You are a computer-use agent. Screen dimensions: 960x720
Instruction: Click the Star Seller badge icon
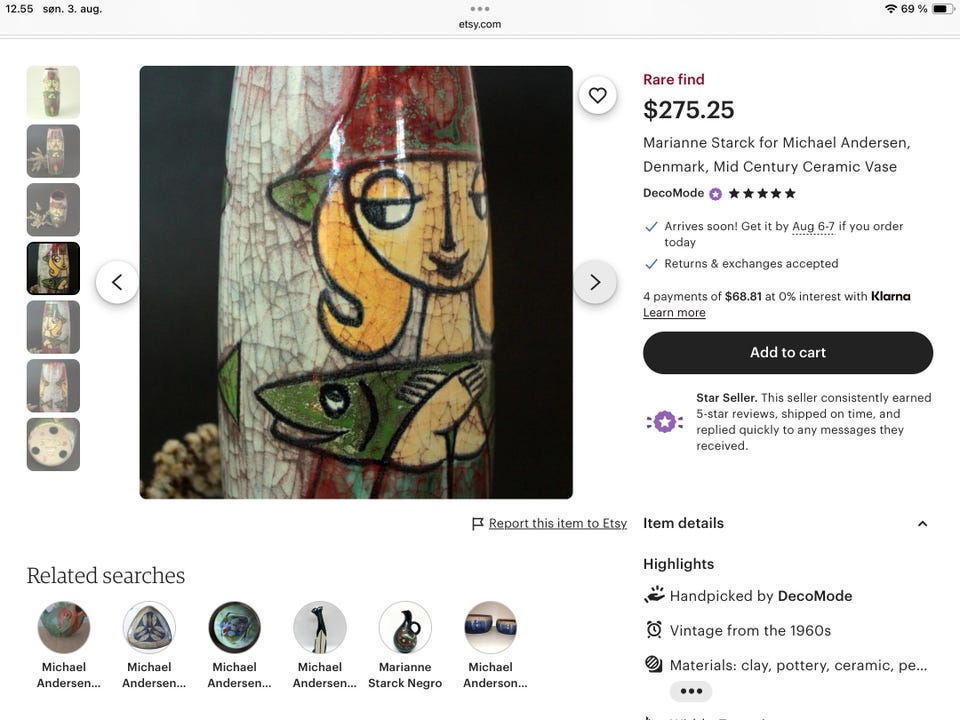664,422
